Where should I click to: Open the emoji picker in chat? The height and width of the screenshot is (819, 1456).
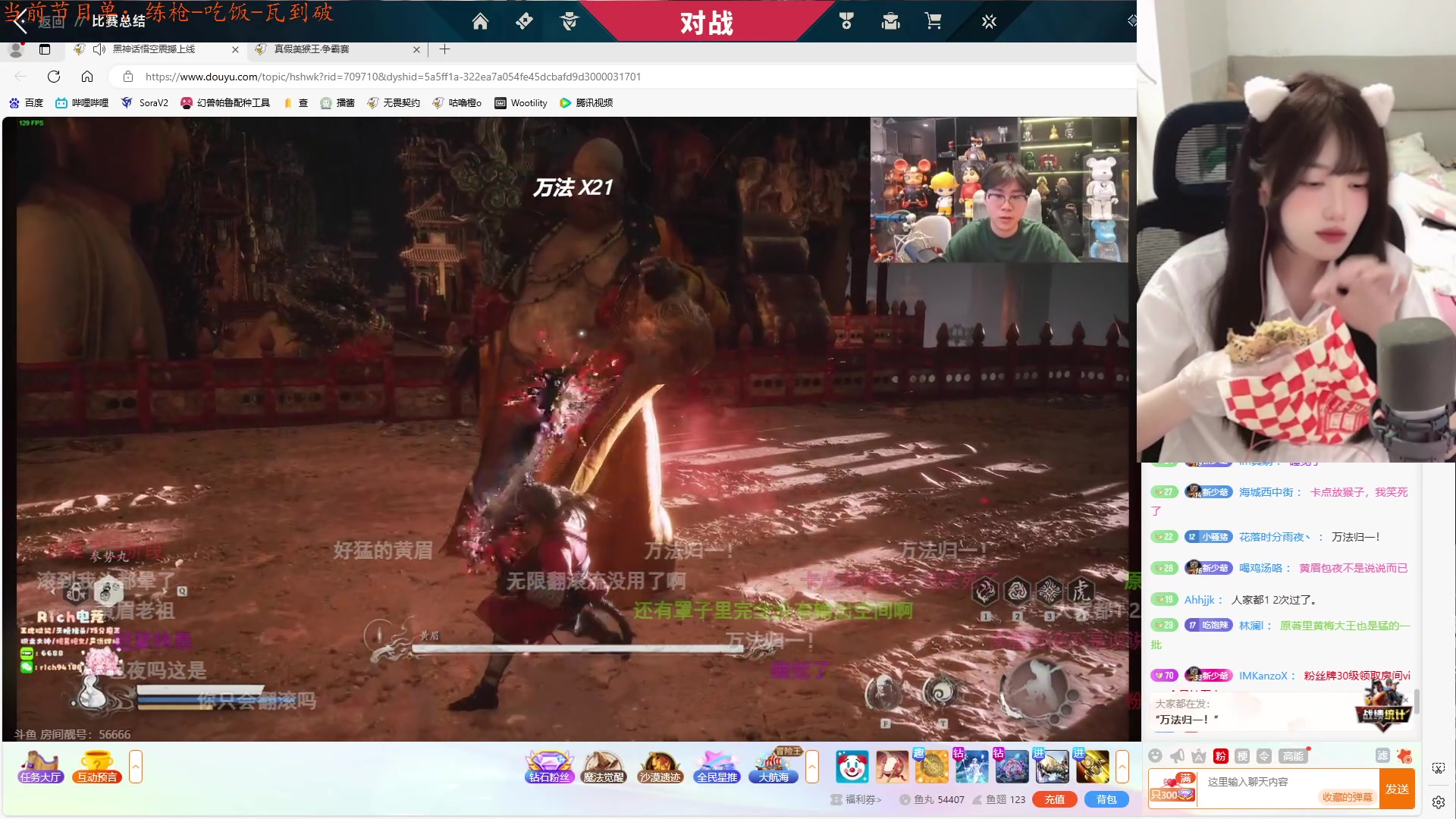1155,756
